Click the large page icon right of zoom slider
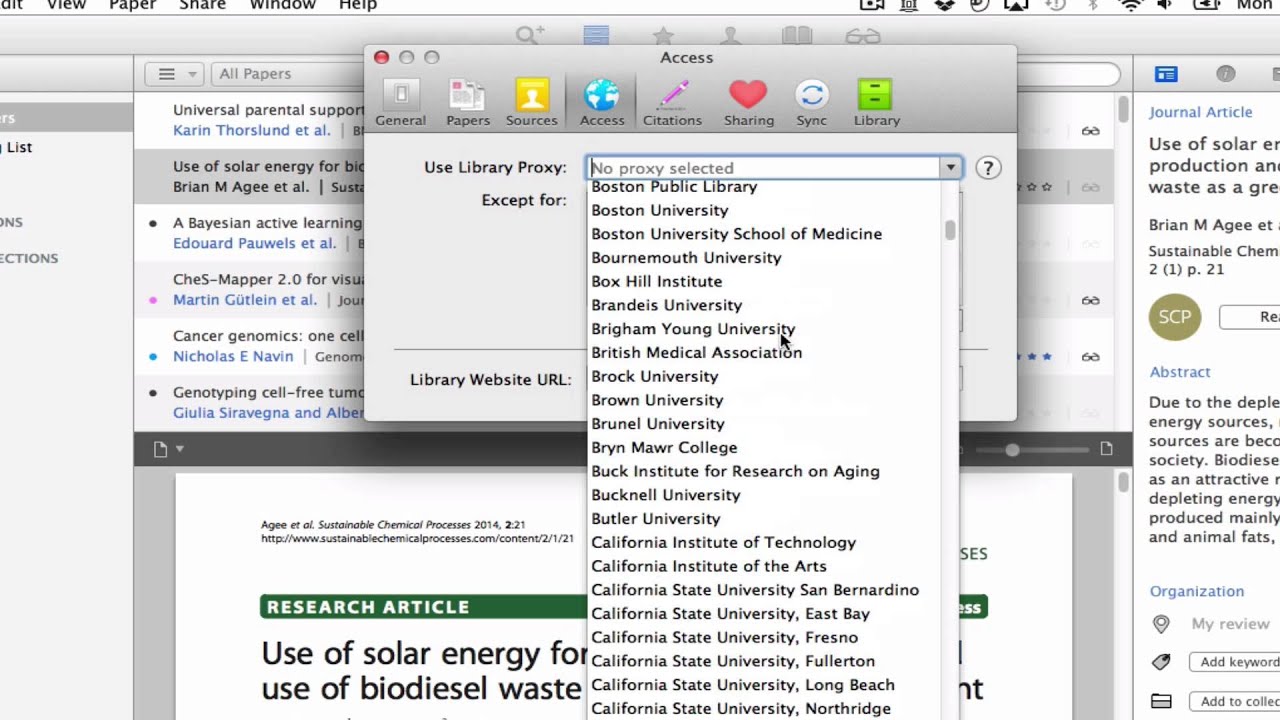 coord(1106,449)
